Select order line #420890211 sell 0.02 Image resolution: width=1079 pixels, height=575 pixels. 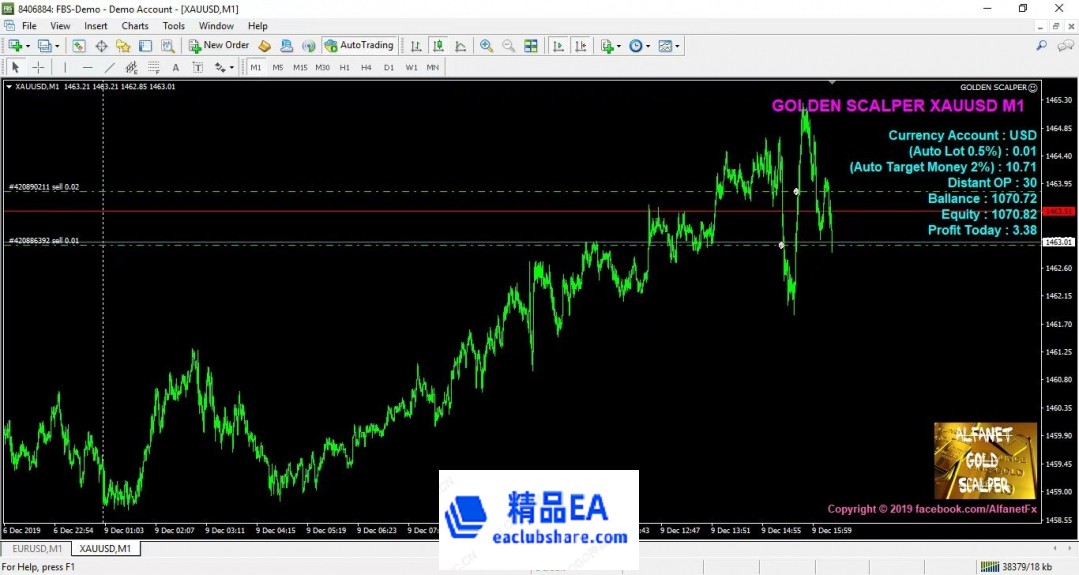44,187
